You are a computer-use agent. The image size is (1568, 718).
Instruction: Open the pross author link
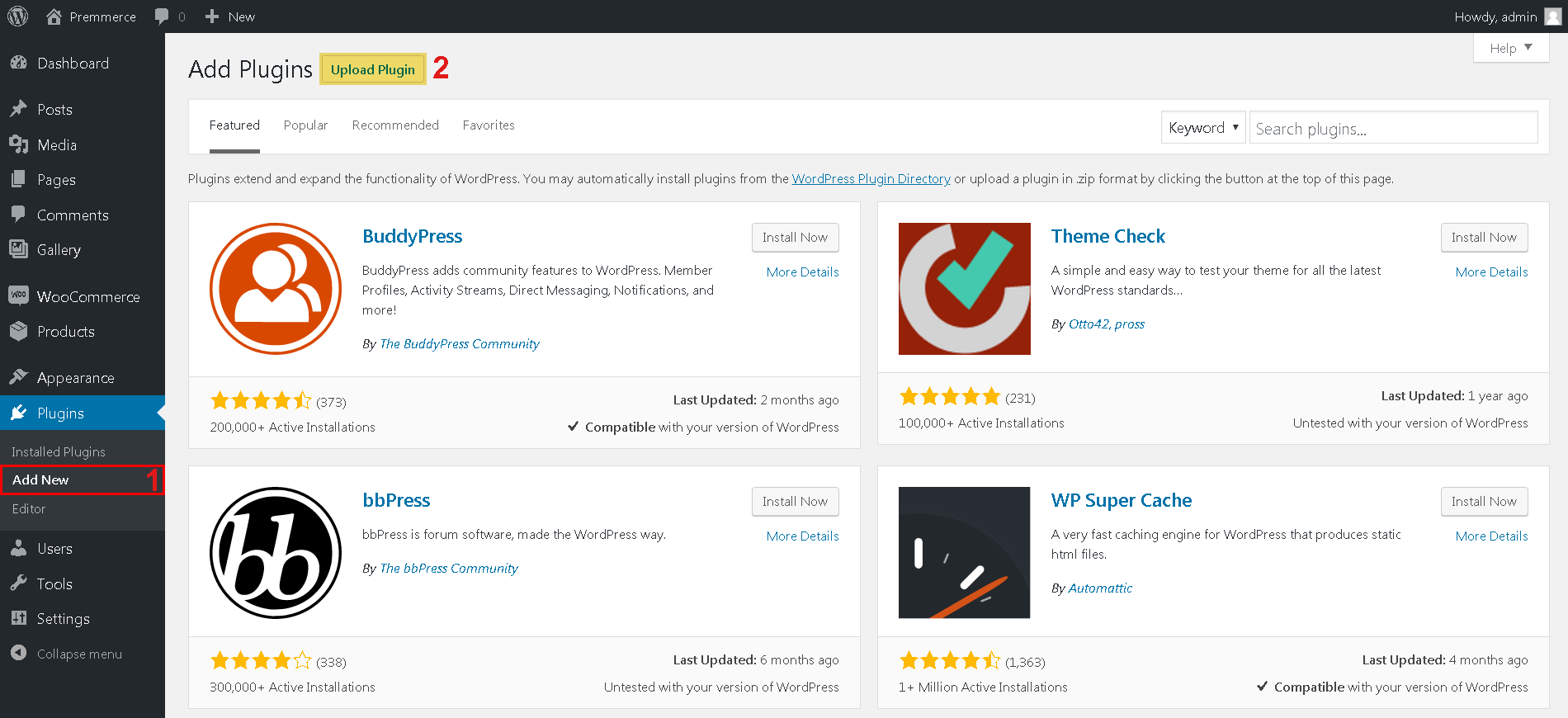point(1130,324)
